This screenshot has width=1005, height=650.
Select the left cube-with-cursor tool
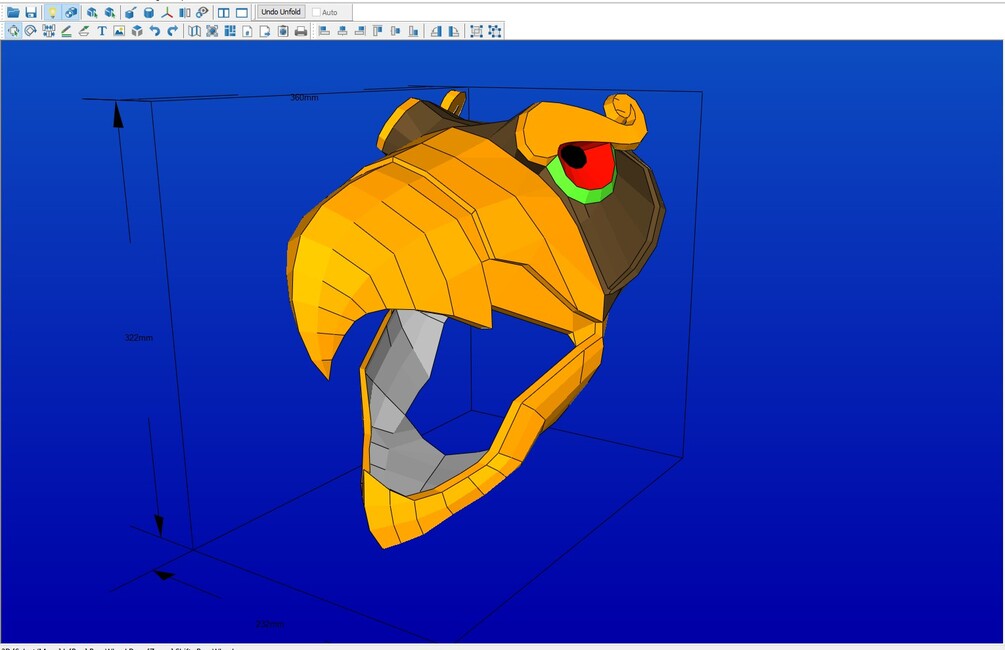92,12
